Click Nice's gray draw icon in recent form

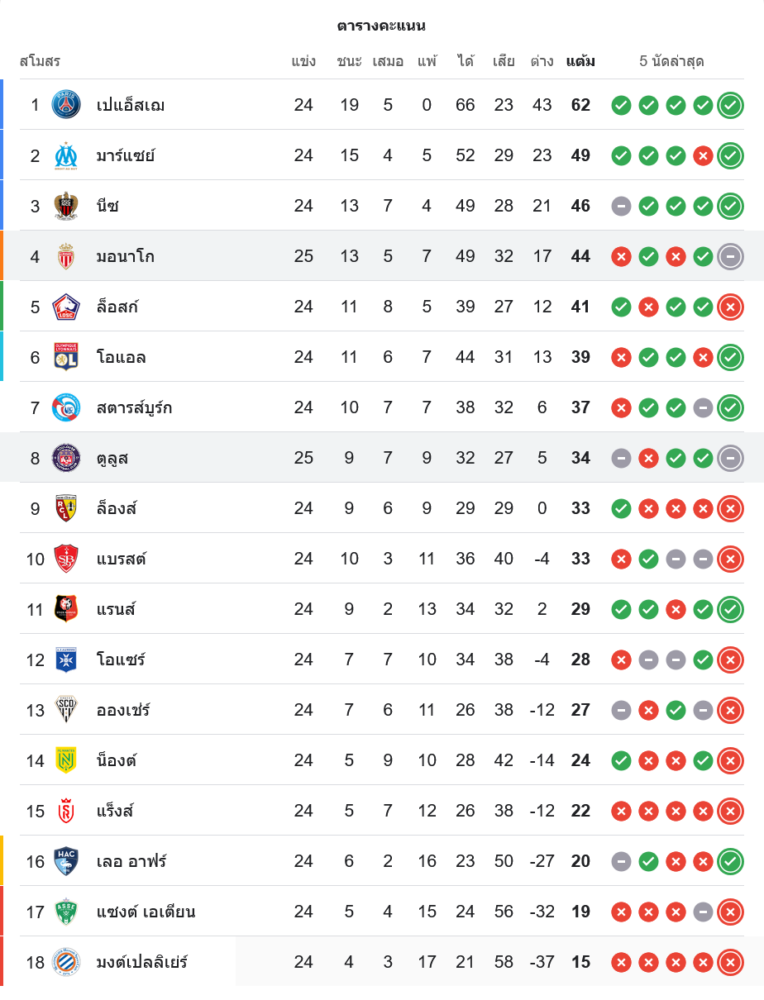point(621,206)
